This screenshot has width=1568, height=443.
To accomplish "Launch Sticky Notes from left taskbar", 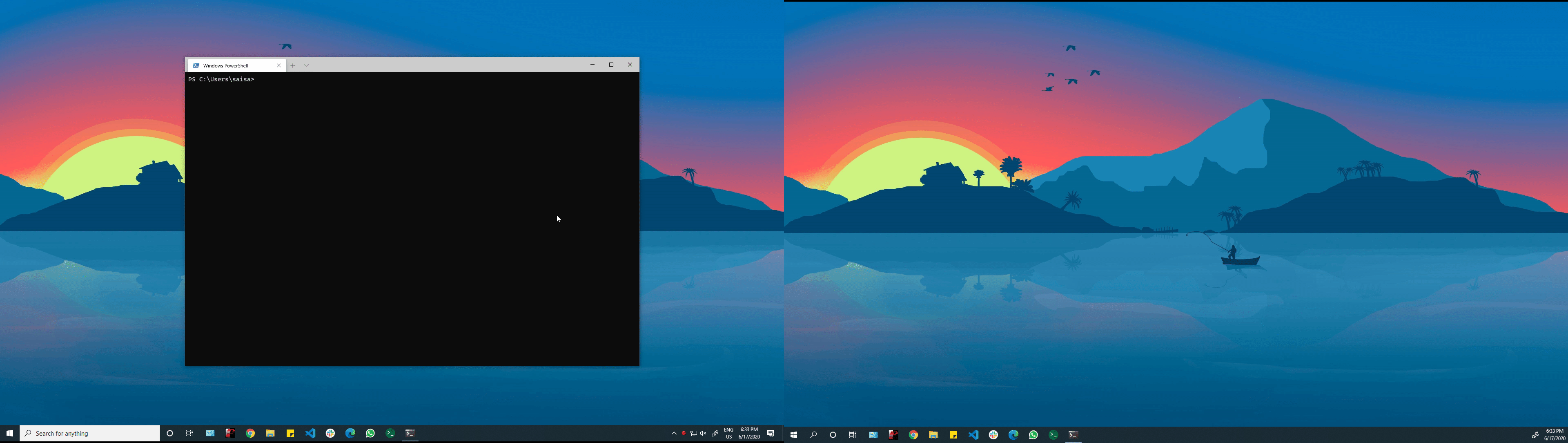I will [290, 433].
